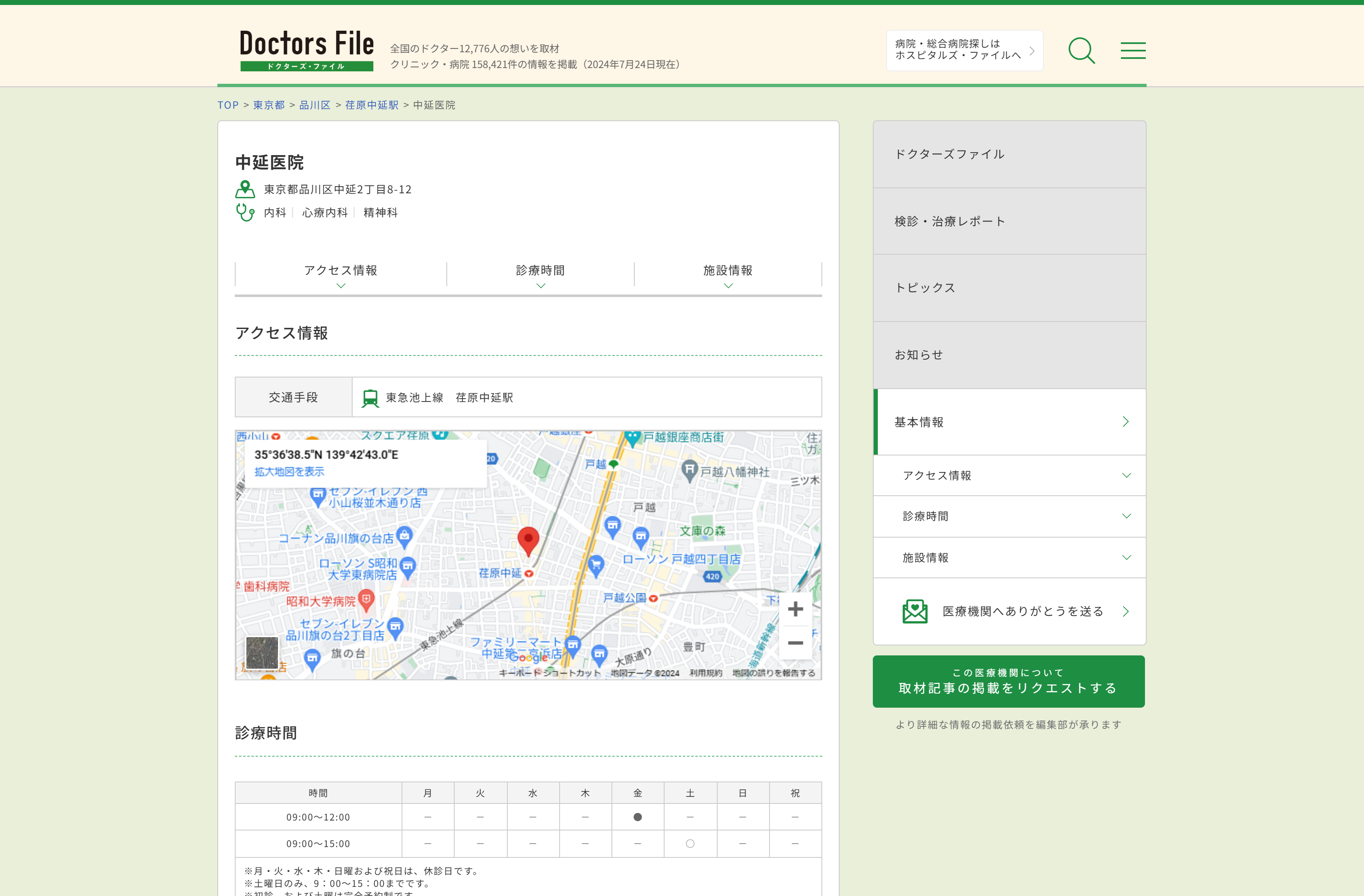Expand sidebar 診療時間 chevron

pyautogui.click(x=1126, y=516)
